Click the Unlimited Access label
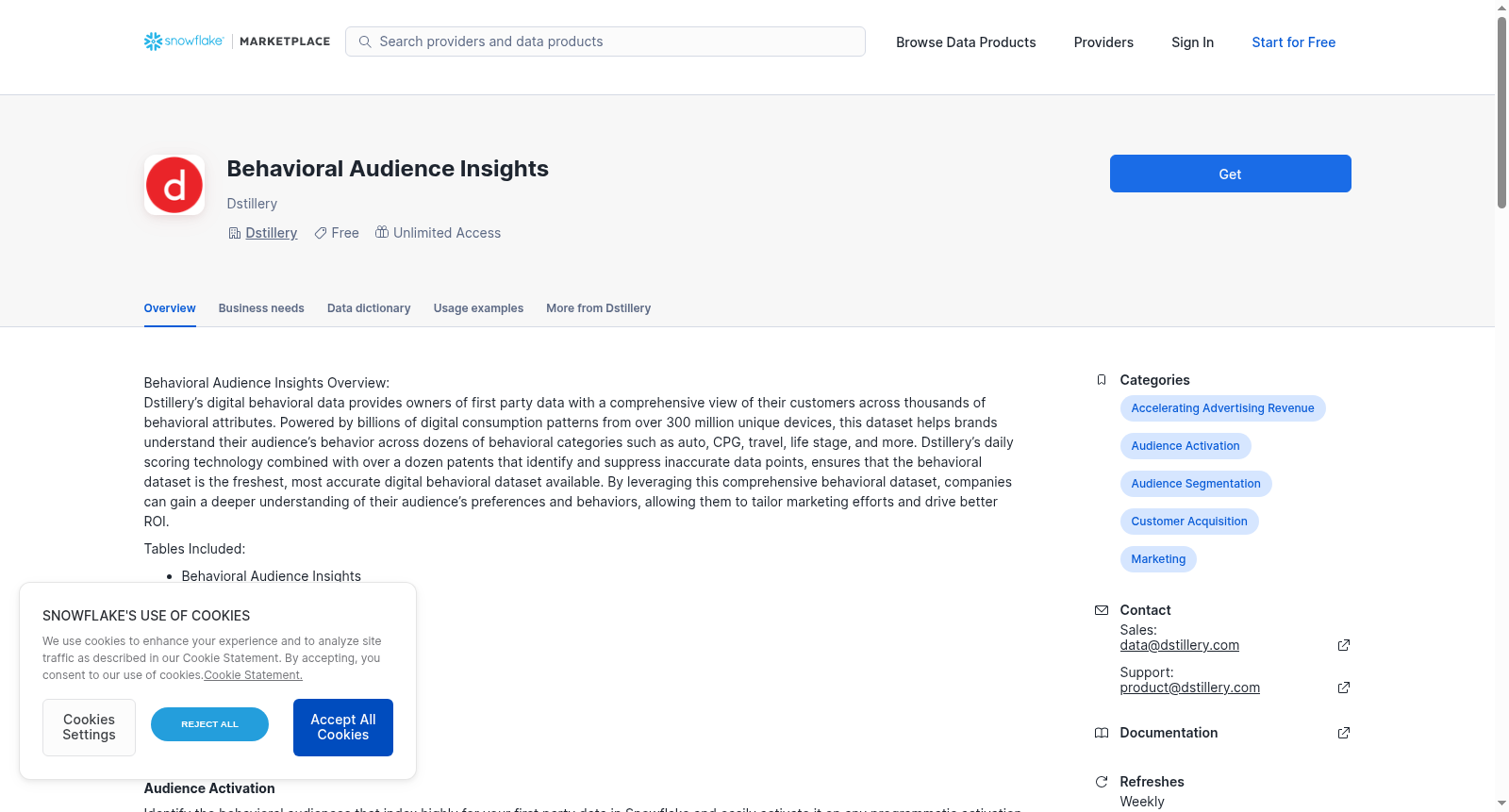This screenshot has width=1509, height=812. (447, 233)
